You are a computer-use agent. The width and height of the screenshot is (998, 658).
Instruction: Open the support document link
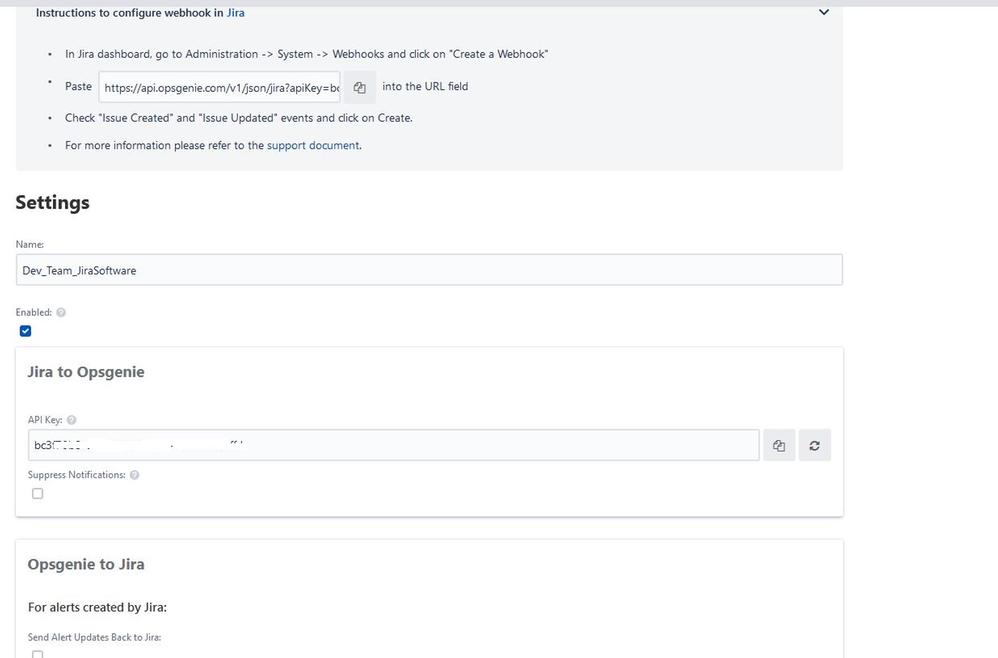(313, 145)
